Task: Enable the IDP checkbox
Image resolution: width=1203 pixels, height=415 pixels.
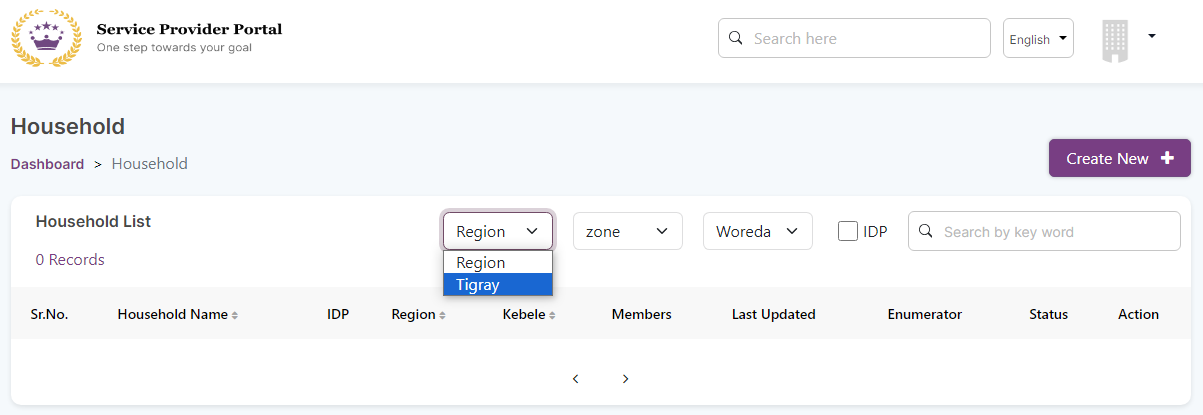Action: pos(848,231)
